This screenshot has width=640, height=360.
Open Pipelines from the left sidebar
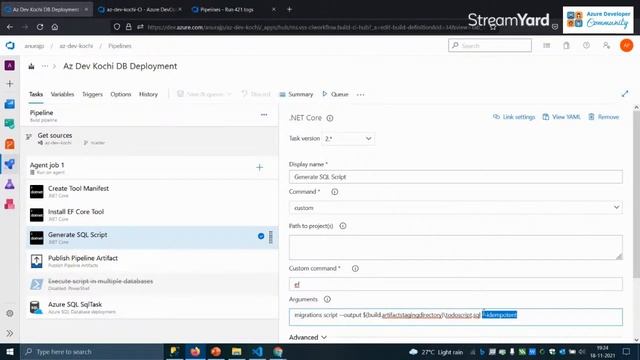click(x=10, y=164)
